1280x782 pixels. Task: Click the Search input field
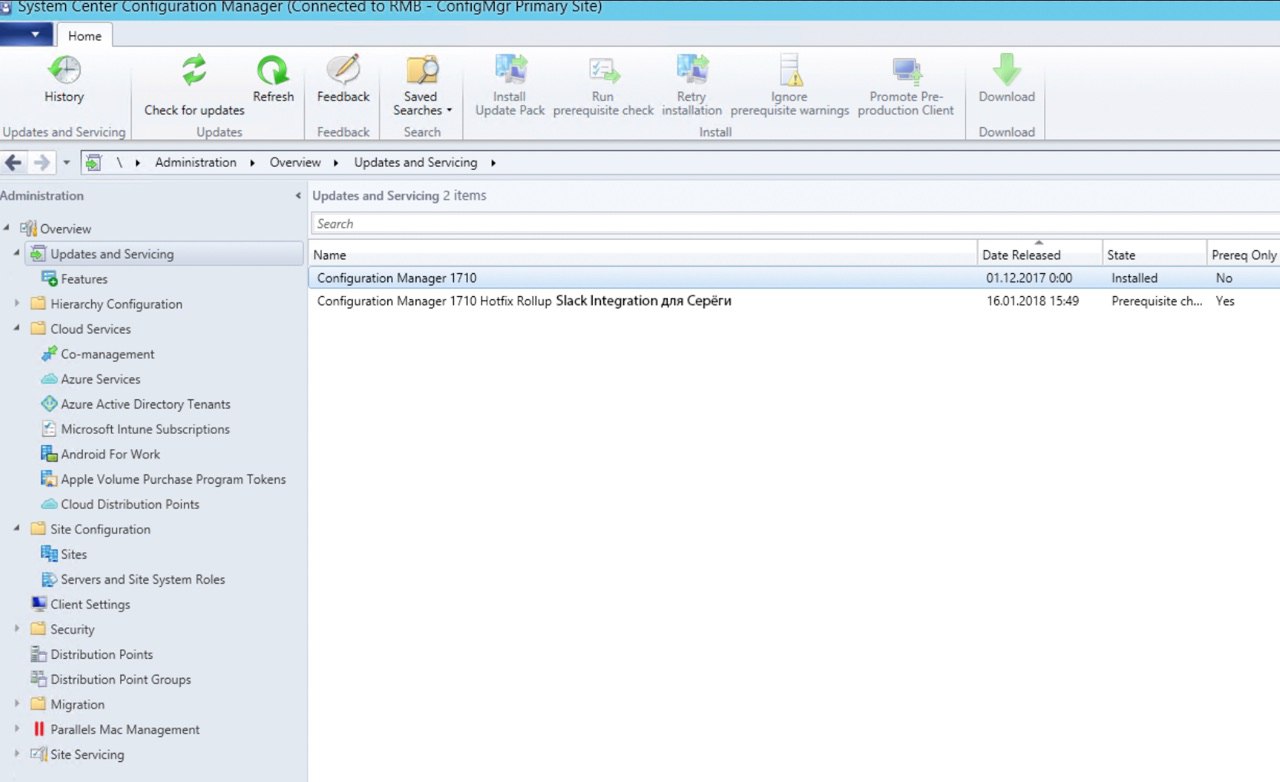point(795,224)
